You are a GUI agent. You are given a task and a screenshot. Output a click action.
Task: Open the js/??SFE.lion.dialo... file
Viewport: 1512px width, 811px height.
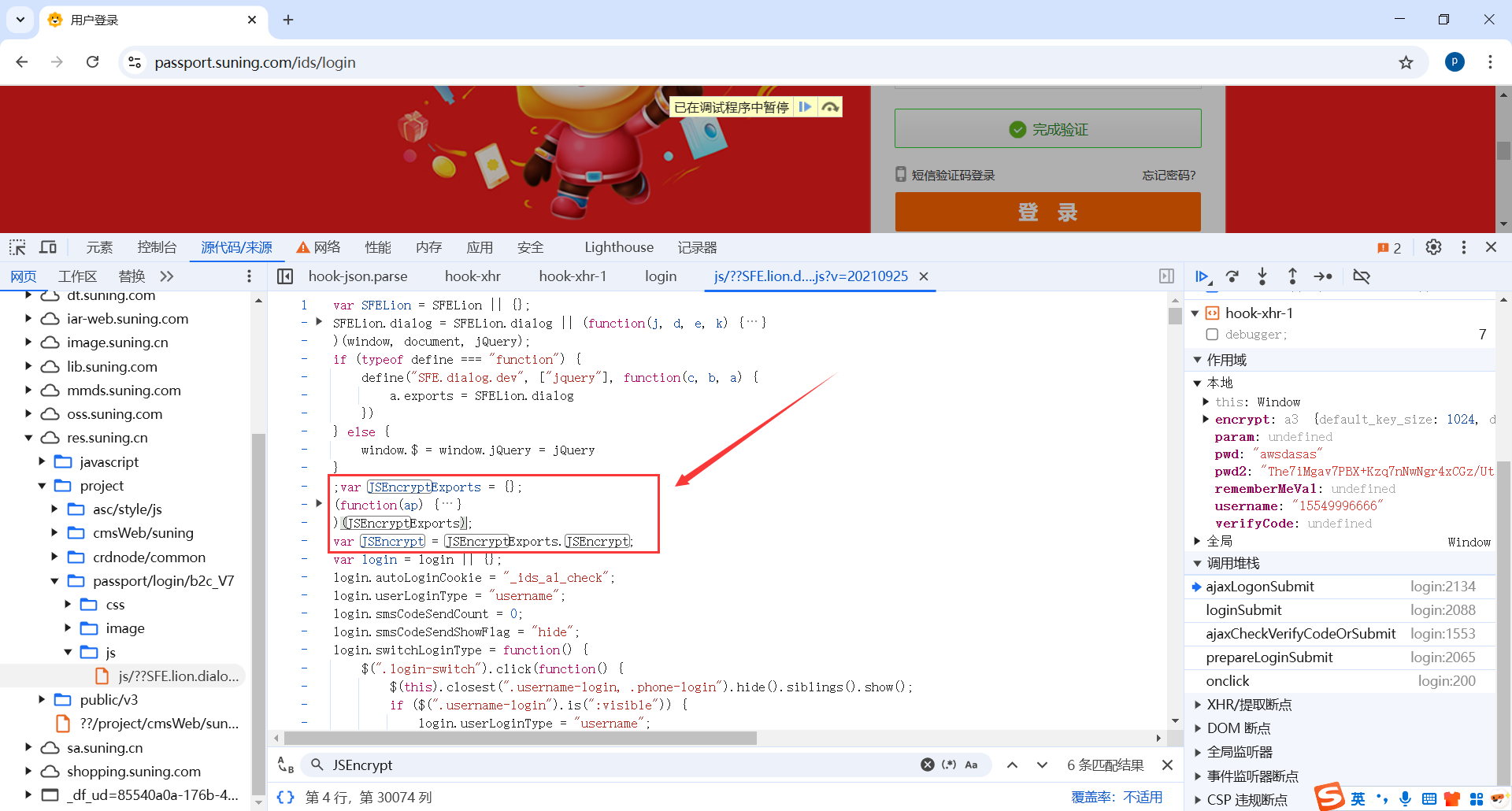[167, 676]
